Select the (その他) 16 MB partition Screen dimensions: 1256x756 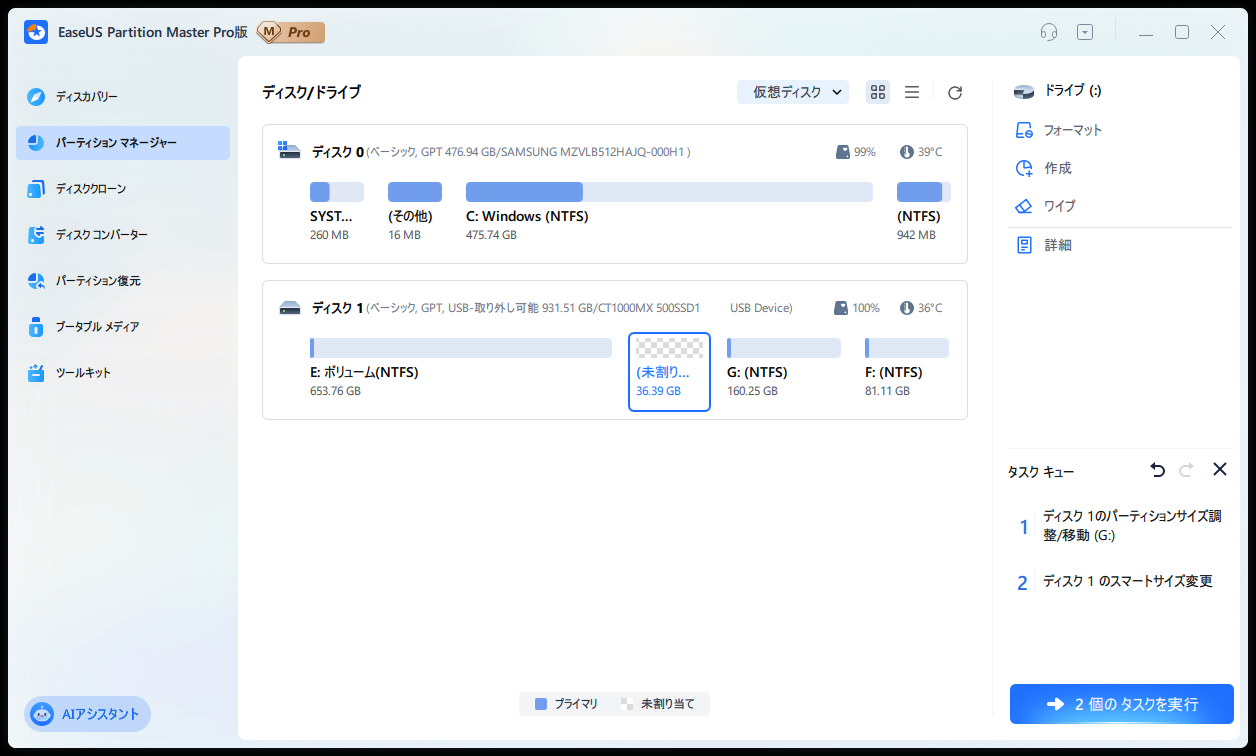[415, 211]
